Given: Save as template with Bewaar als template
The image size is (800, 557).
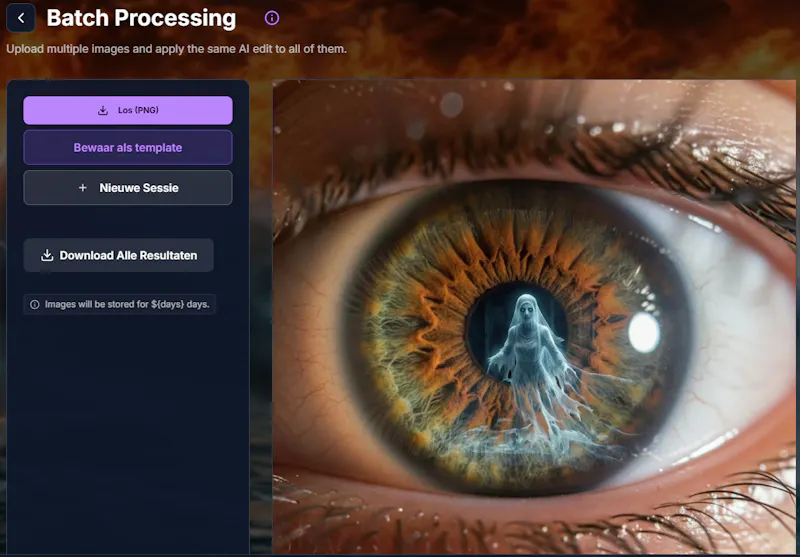Looking at the screenshot, I should point(128,147).
